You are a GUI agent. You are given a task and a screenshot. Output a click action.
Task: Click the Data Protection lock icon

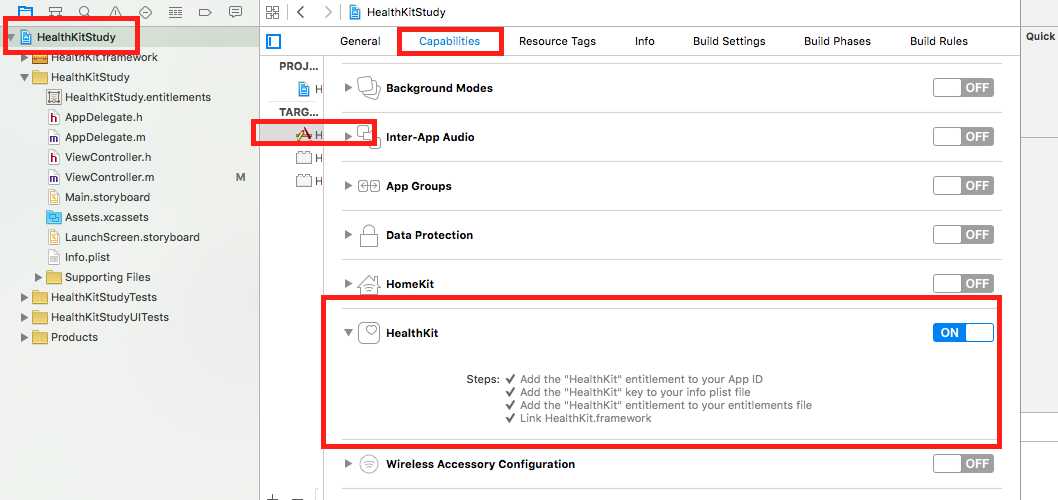pos(368,235)
